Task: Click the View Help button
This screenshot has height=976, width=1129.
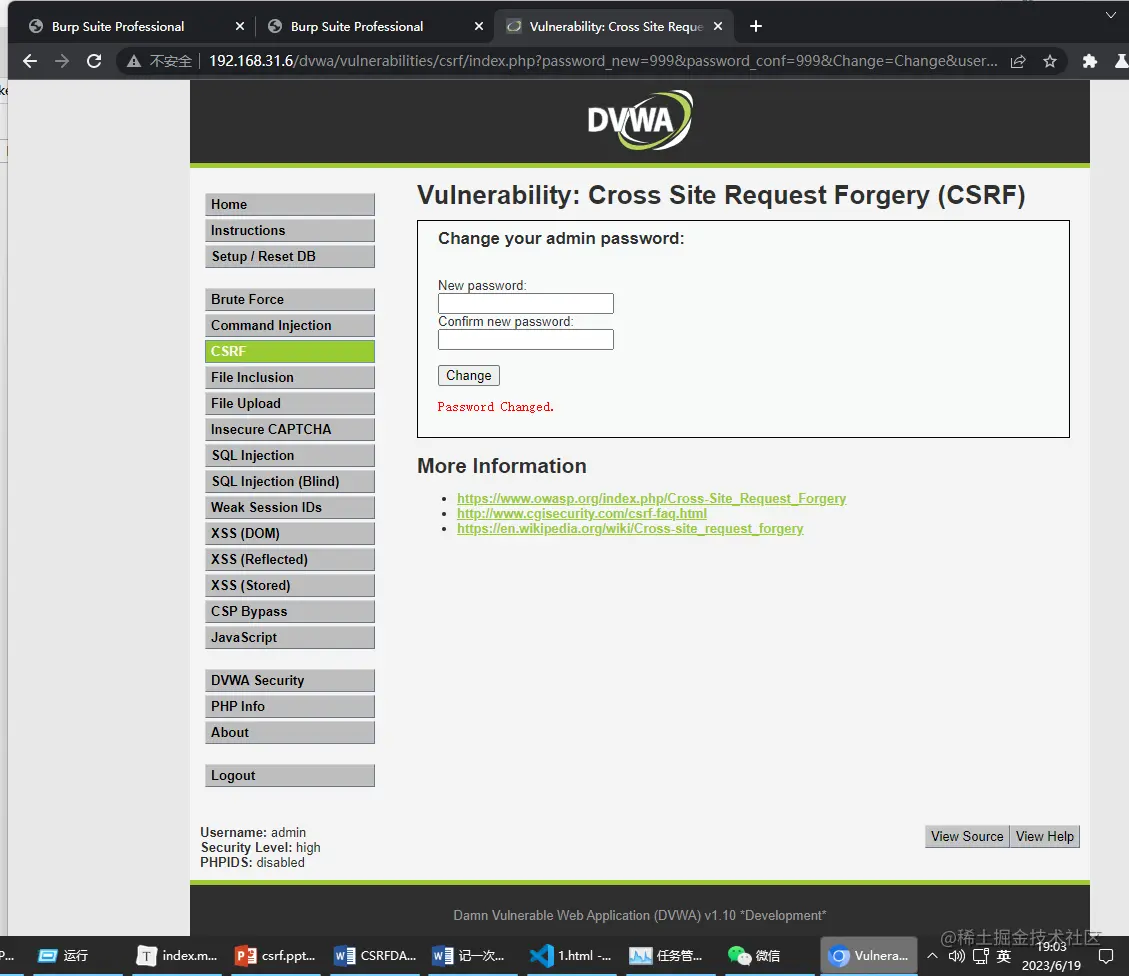Action: [x=1045, y=836]
